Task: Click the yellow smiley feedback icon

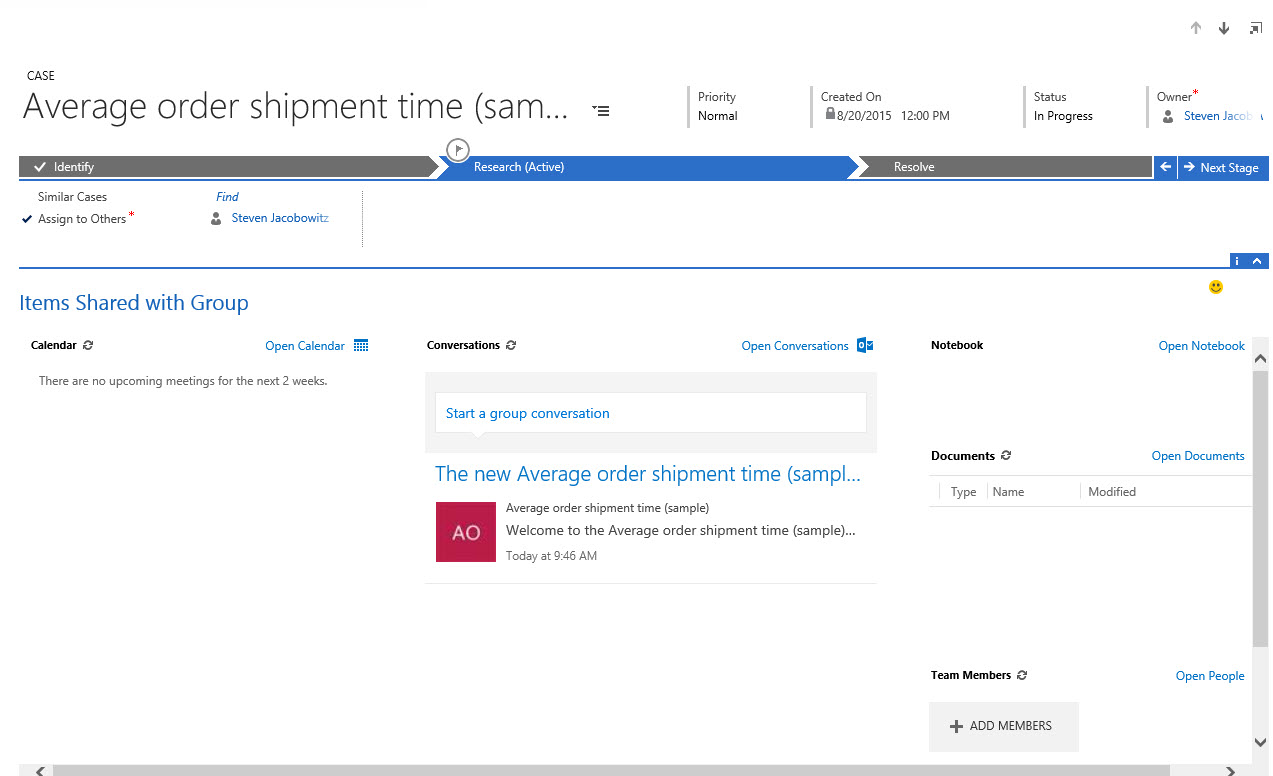Action: click(x=1216, y=287)
